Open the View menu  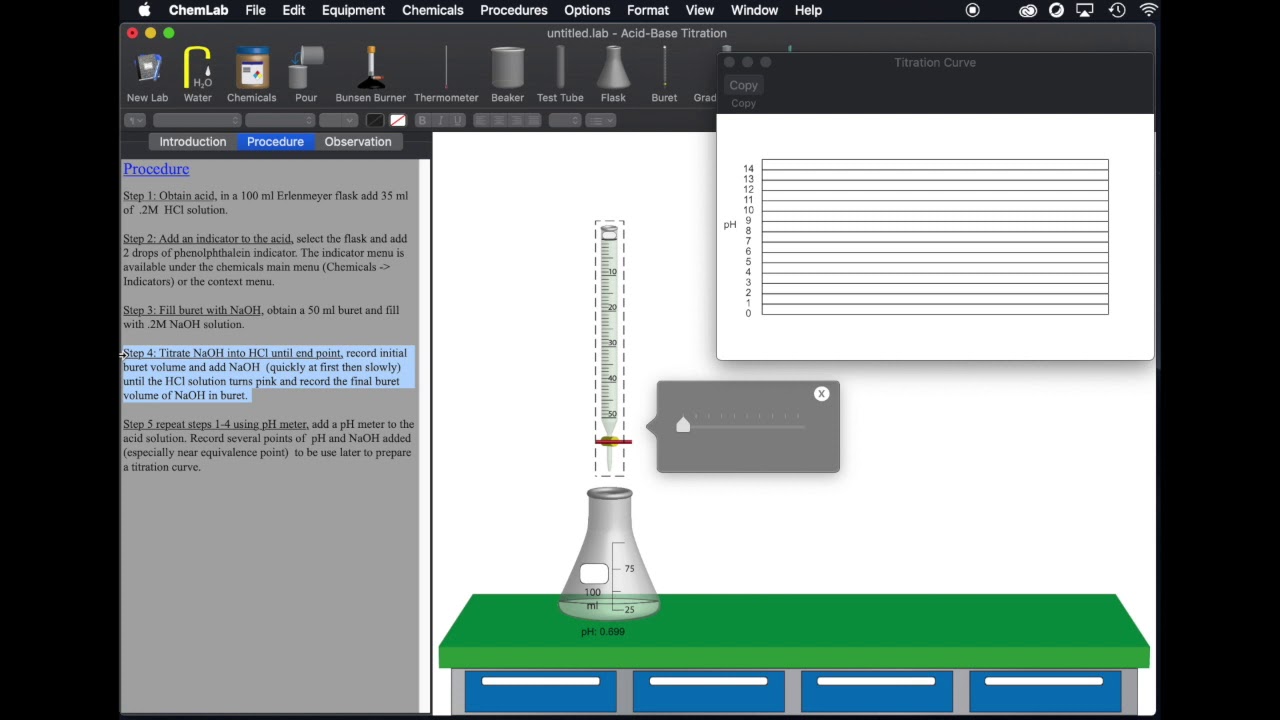pos(699,10)
